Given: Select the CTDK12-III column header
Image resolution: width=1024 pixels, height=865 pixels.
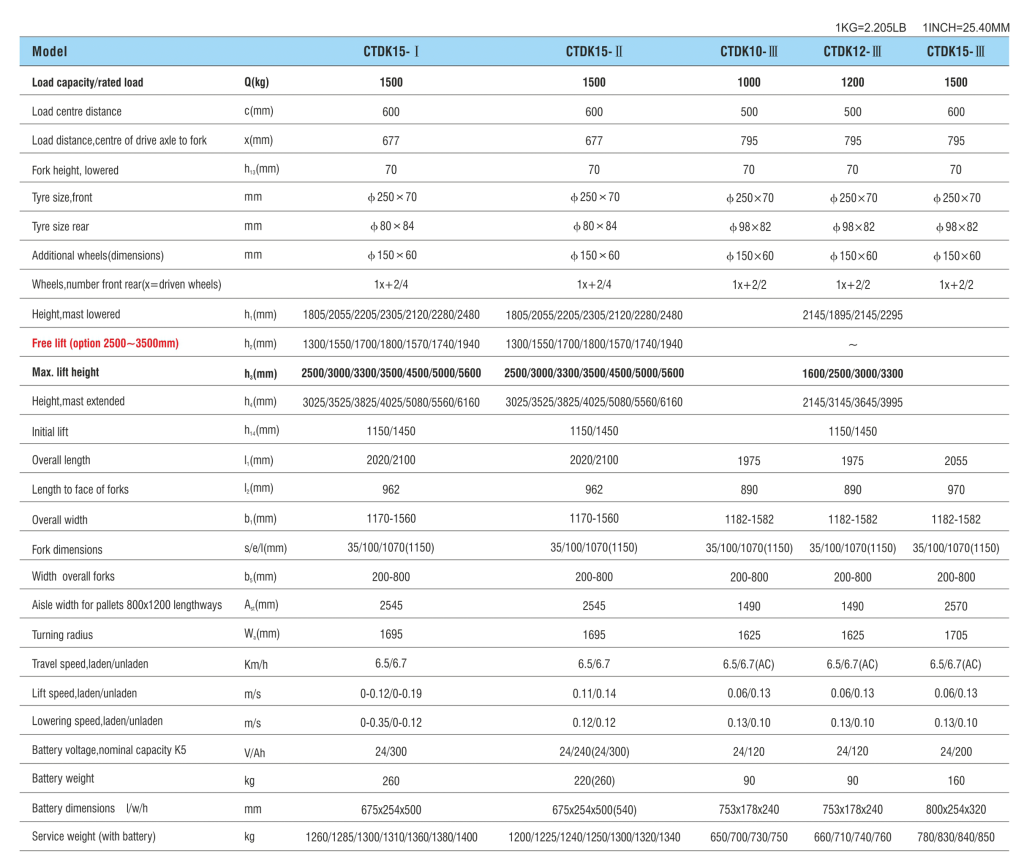Looking at the screenshot, I should tap(852, 52).
